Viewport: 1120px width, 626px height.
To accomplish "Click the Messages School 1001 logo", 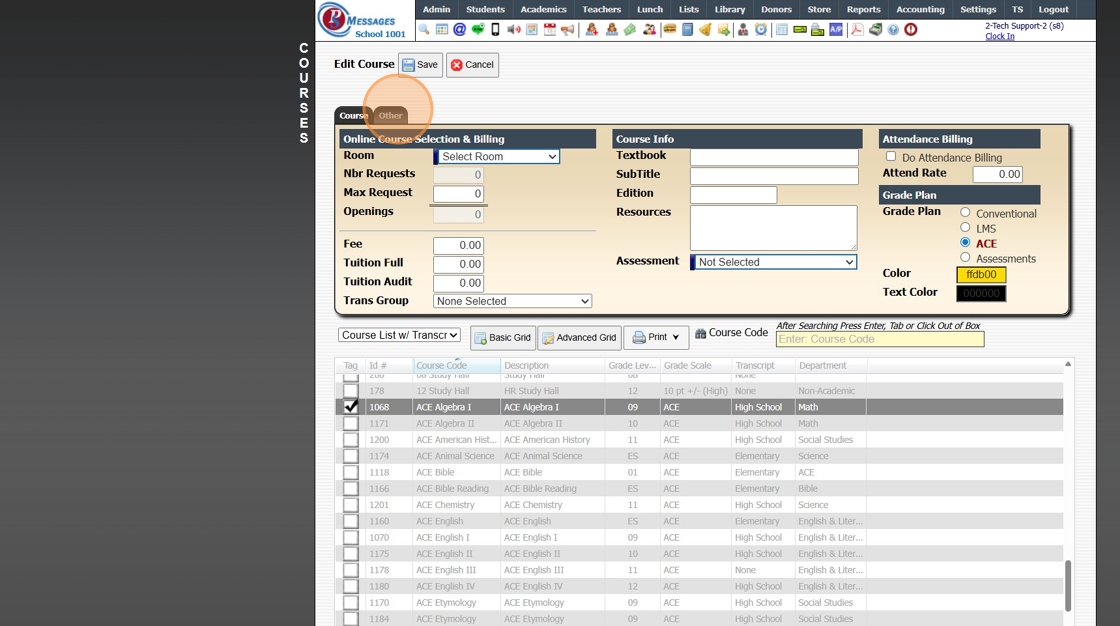I will [x=363, y=21].
